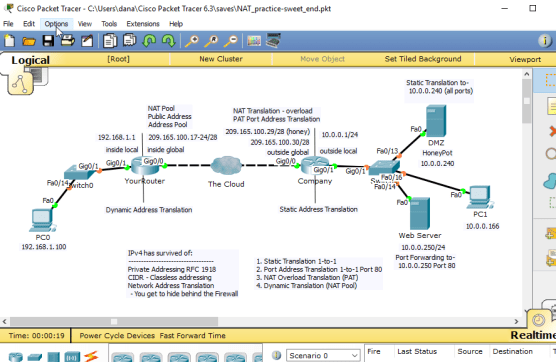Click the vertical scrollbar up arrow
The height and width of the screenshot is (362, 556).
click(527, 74)
